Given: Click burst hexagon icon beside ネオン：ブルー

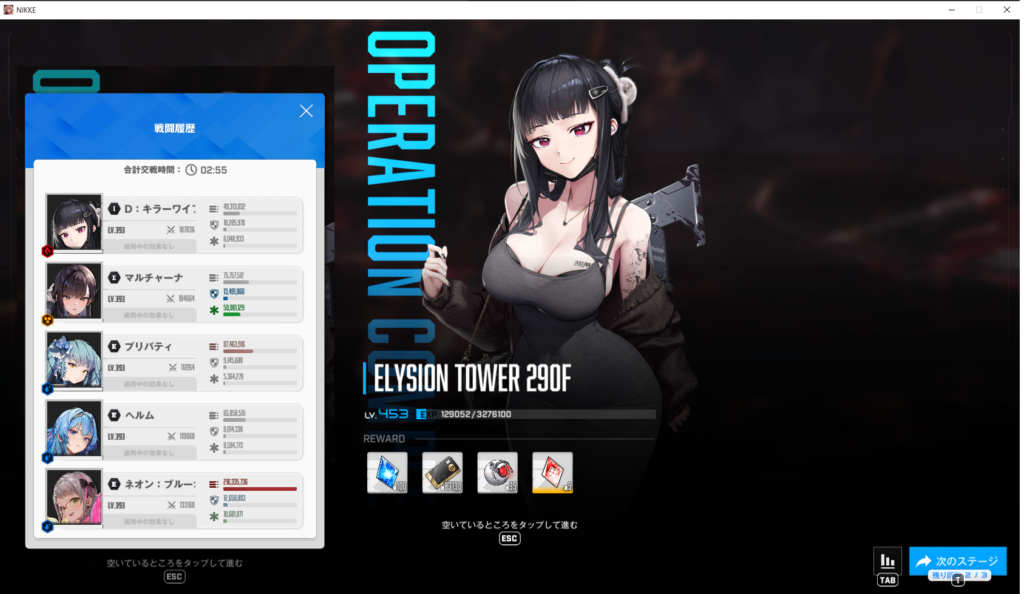Looking at the screenshot, I should click(114, 484).
